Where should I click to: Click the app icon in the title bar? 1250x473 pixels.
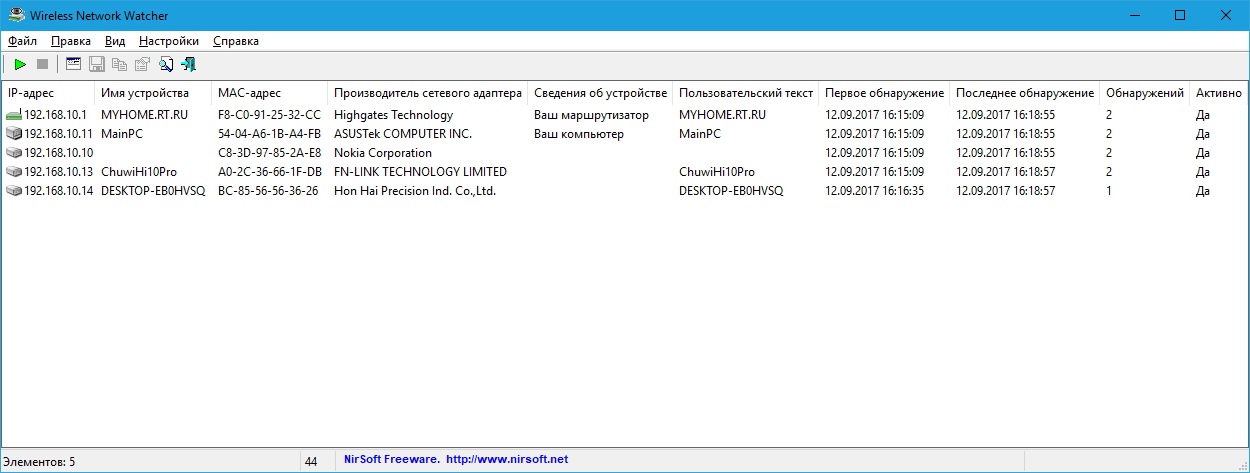pyautogui.click(x=15, y=15)
